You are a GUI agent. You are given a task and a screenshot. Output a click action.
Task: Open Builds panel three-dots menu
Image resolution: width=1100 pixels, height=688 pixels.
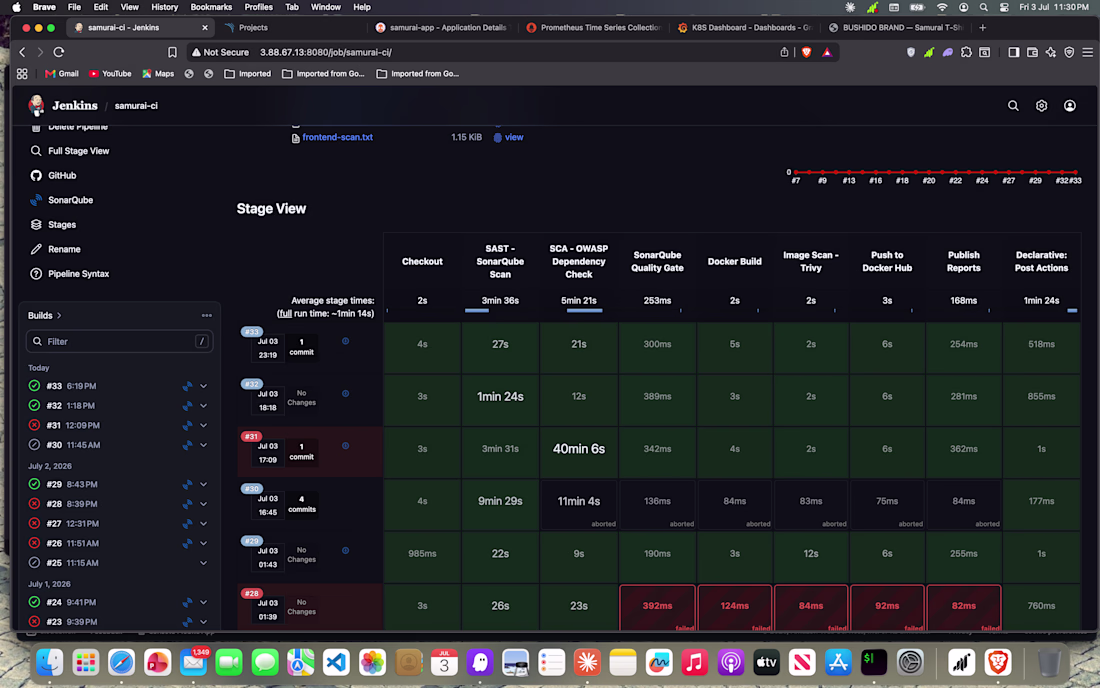(206, 316)
